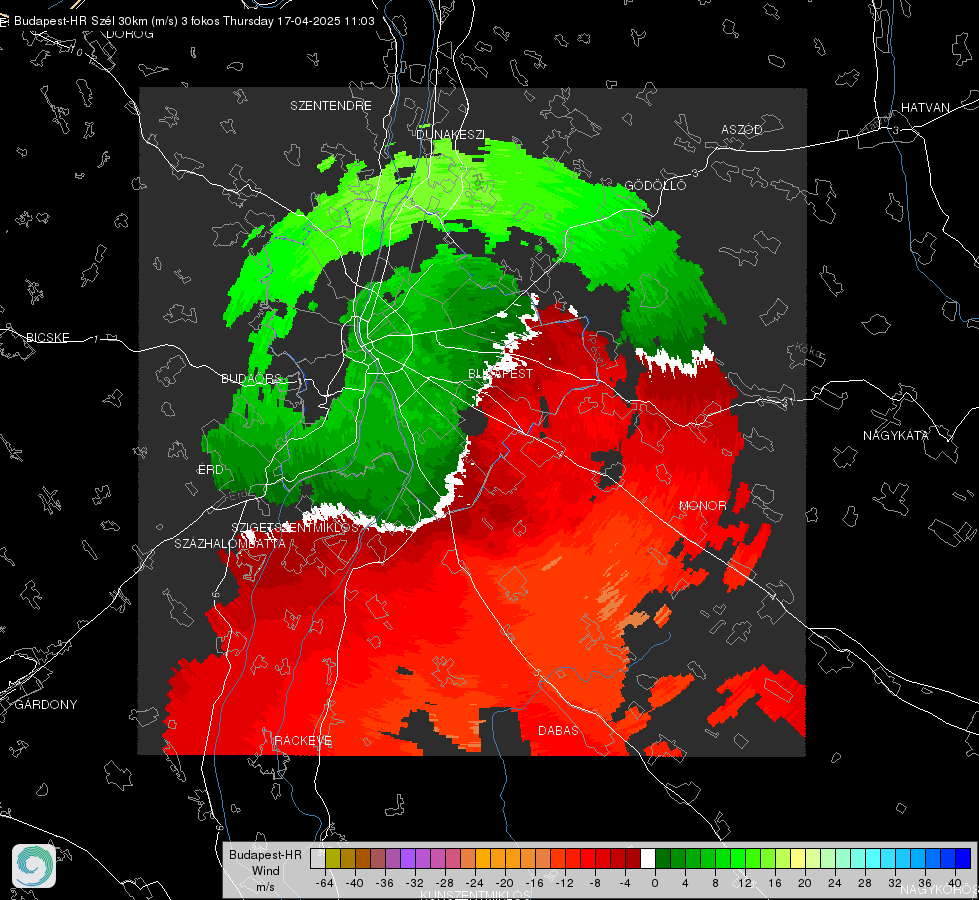The height and width of the screenshot is (900, 979).
Task: Select the BICSKE town label
Action: [x=47, y=337]
